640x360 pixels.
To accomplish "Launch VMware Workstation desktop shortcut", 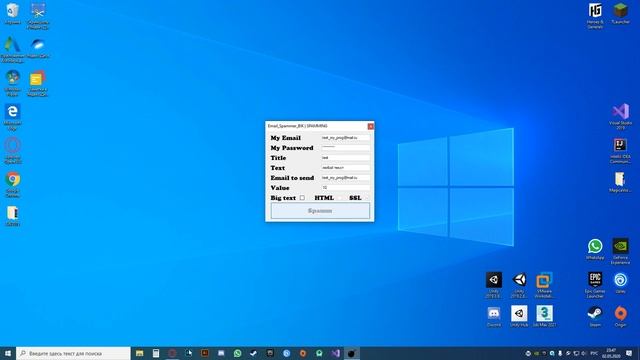I will click(544, 285).
